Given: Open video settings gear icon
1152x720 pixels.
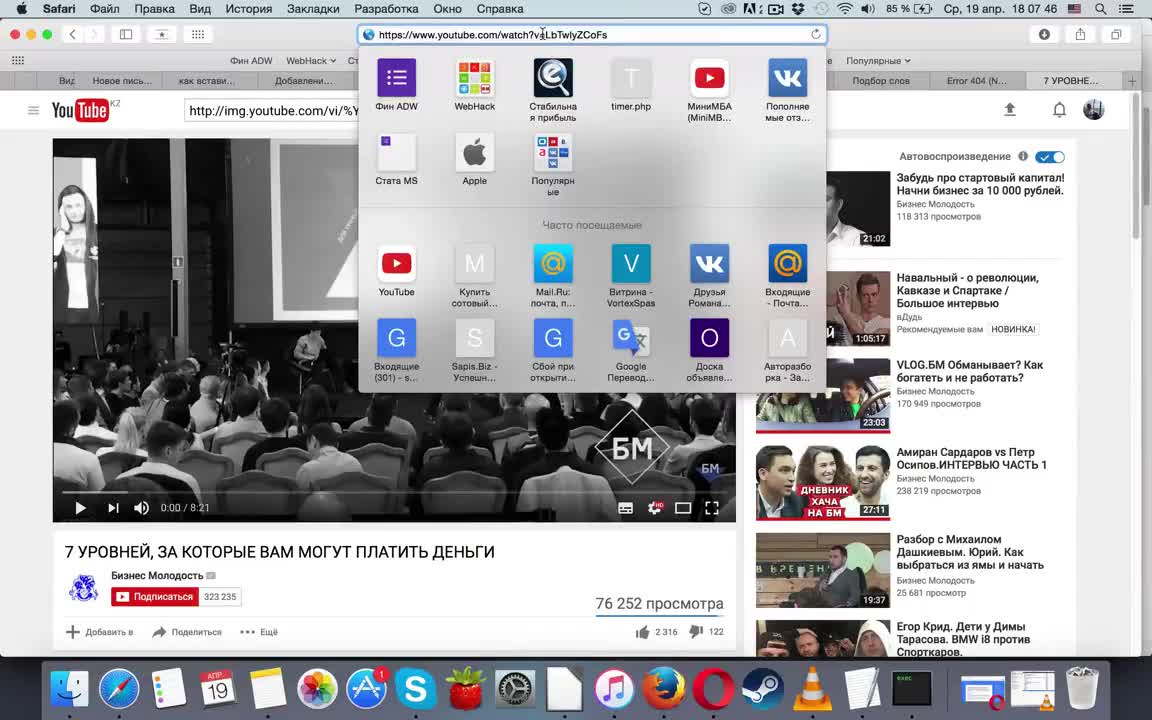Looking at the screenshot, I should coord(655,508).
